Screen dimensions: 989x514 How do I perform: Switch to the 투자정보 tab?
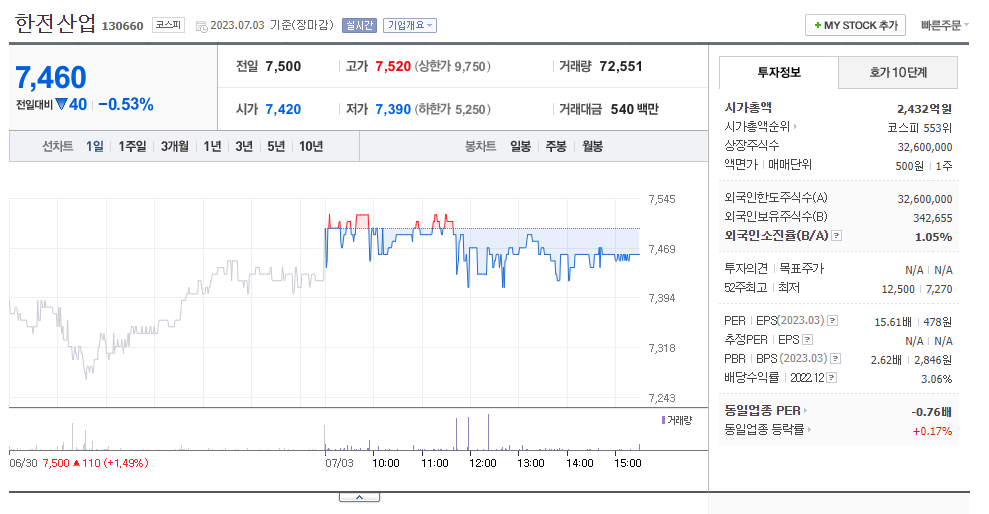coord(779,73)
